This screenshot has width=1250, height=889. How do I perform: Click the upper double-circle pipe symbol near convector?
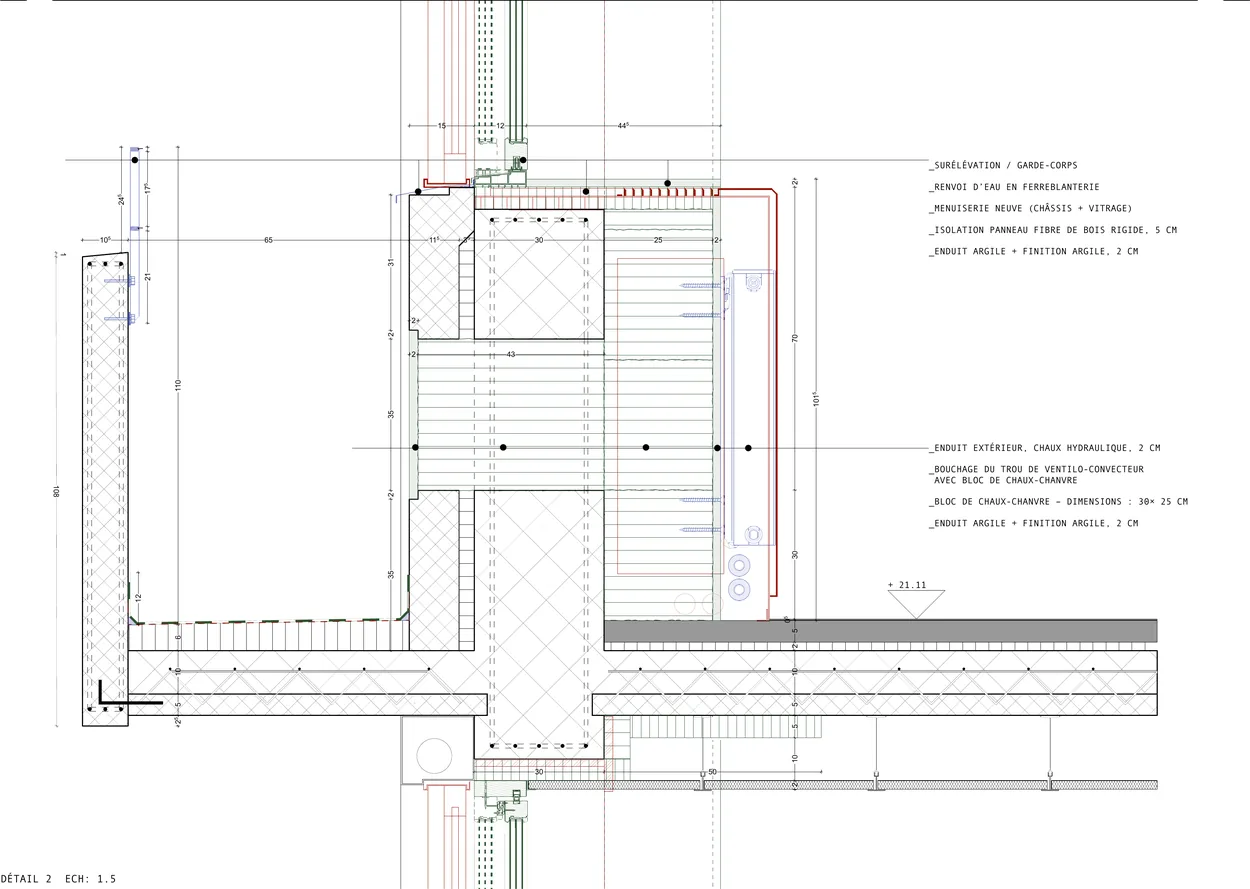(x=739, y=565)
